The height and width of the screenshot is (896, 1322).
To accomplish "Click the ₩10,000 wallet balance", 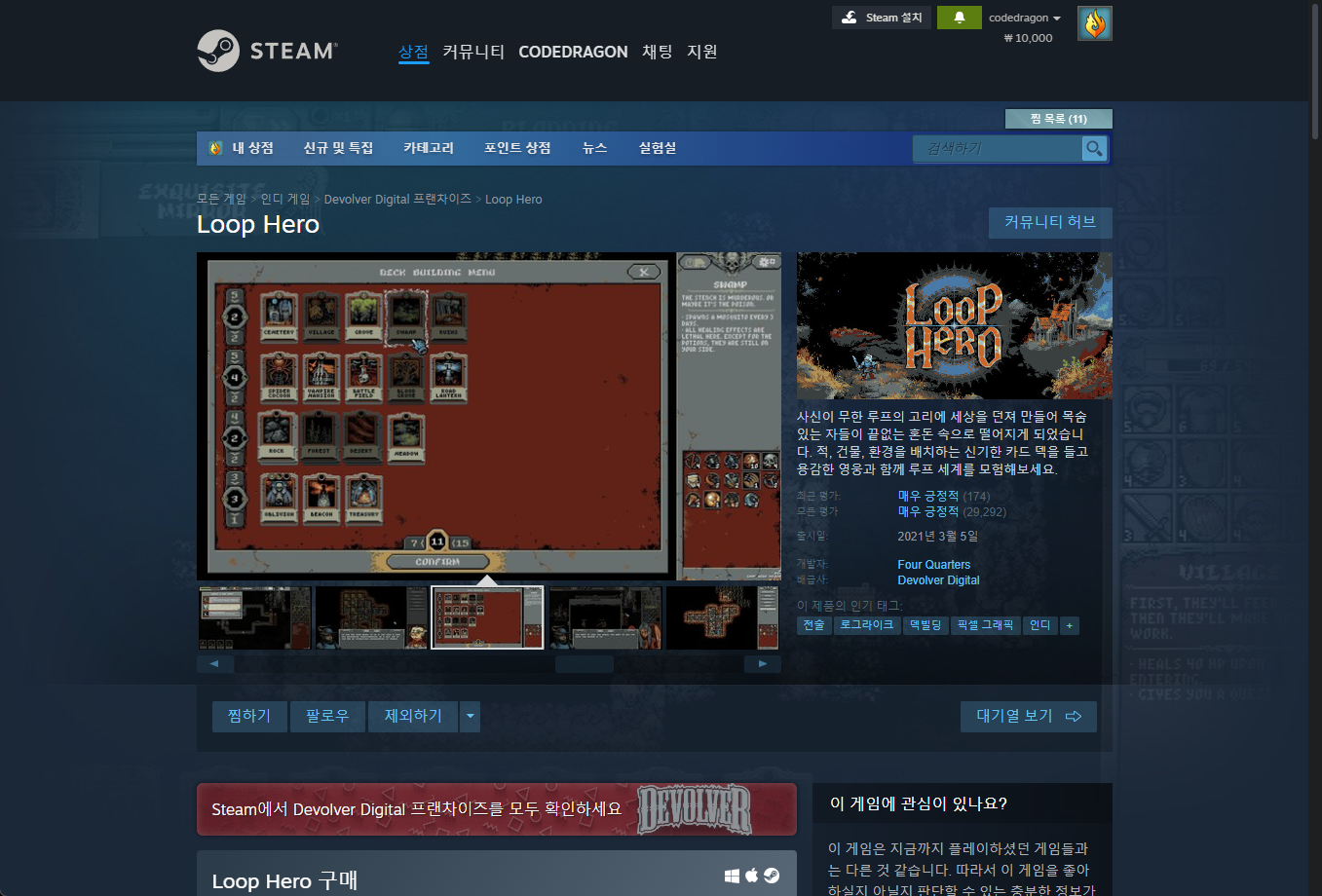I will click(x=1028, y=38).
